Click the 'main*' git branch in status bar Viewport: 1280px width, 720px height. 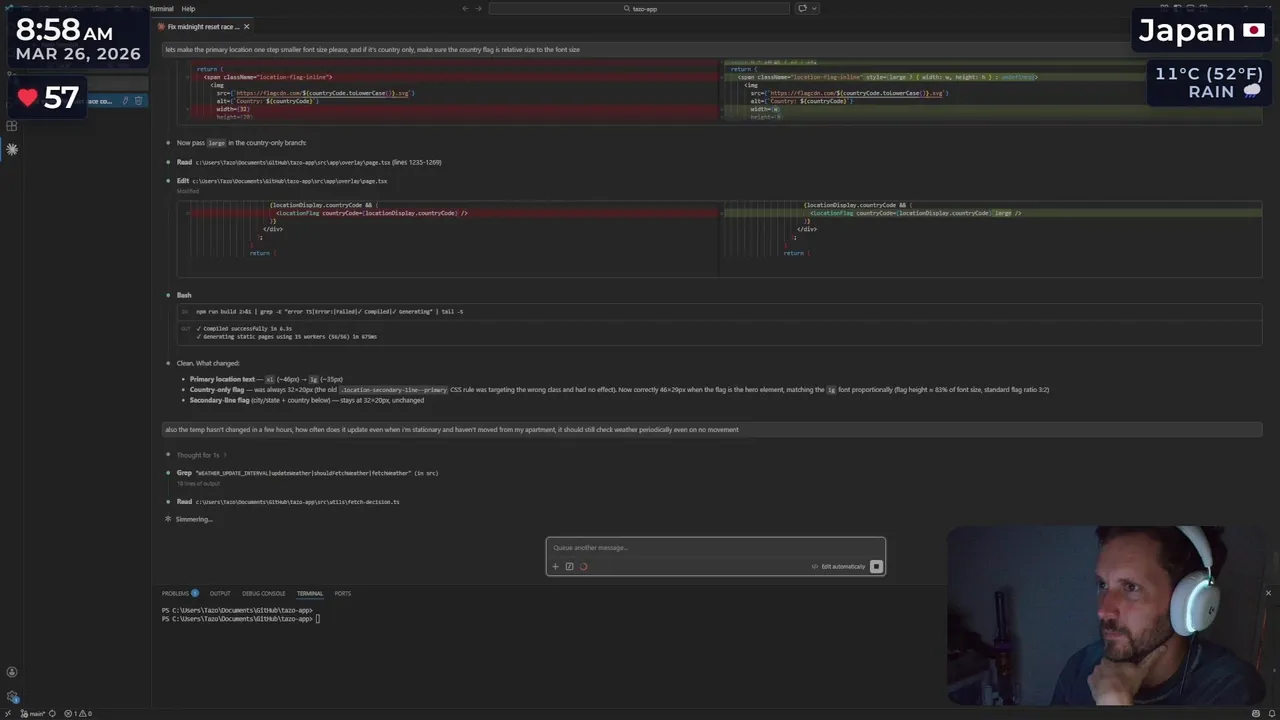[x=33, y=713]
